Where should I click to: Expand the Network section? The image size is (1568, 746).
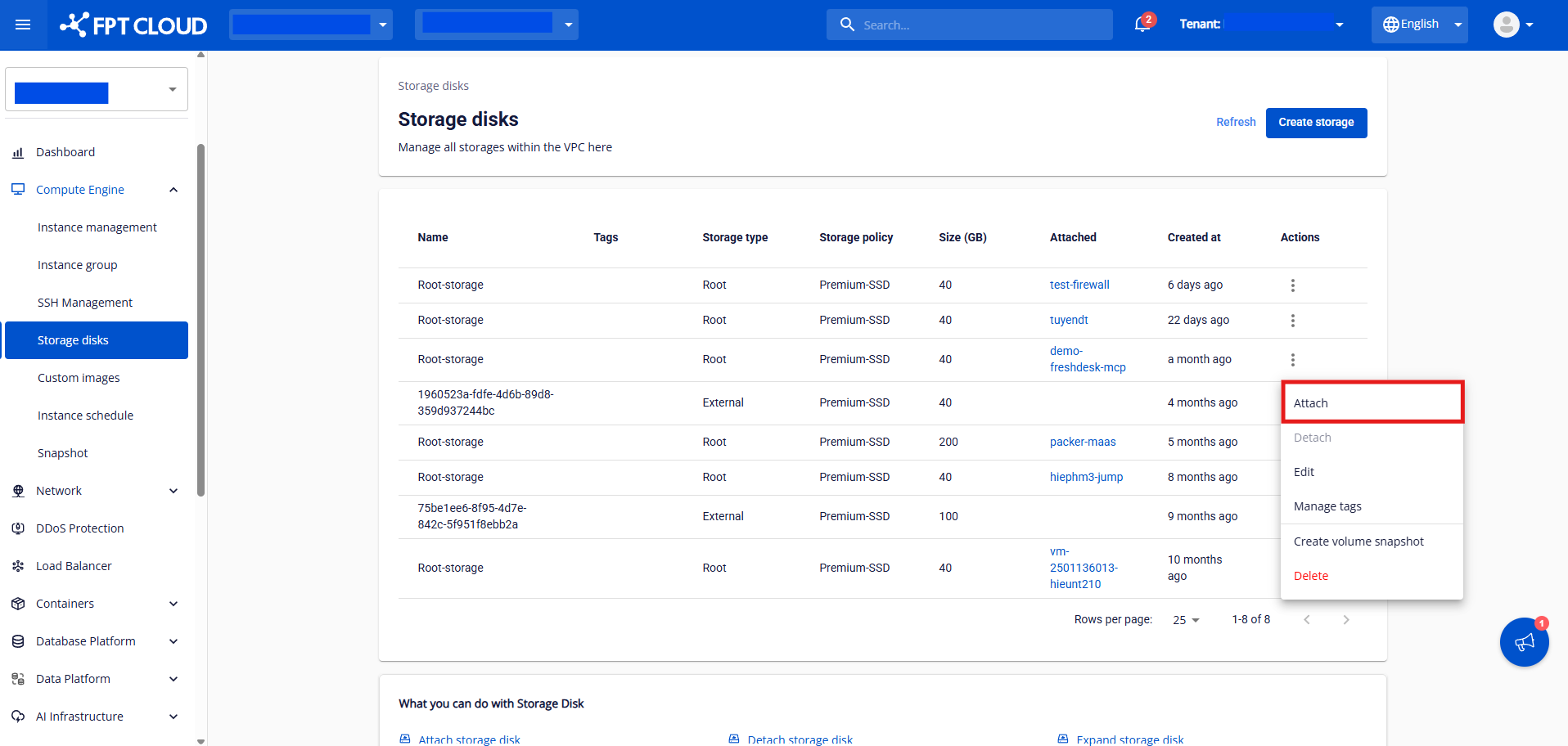coord(173,491)
